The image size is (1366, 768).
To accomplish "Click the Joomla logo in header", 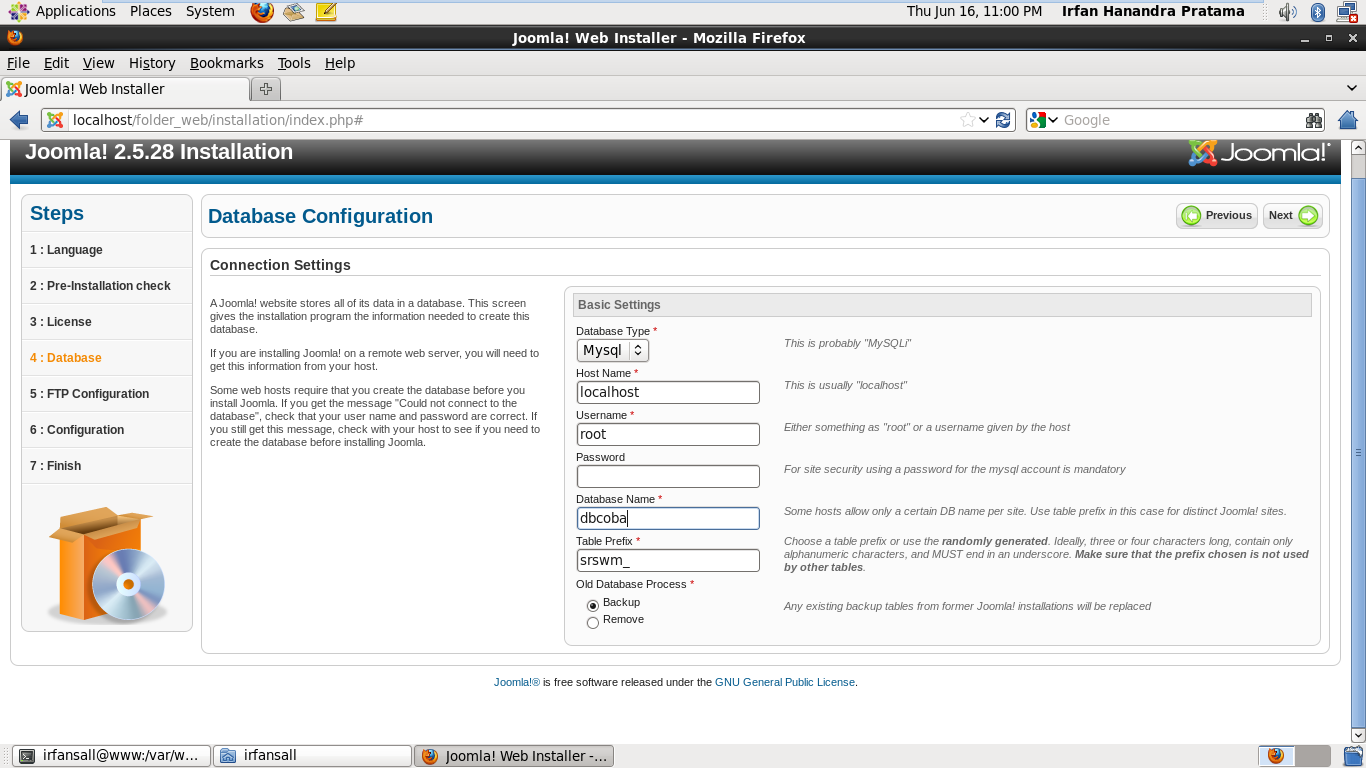I will (1259, 152).
